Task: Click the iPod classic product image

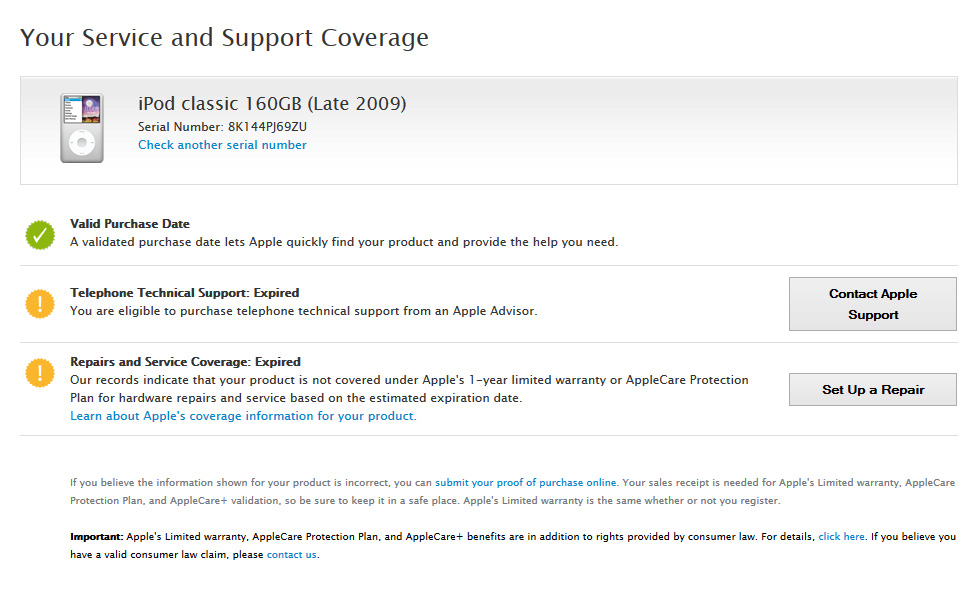Action: click(81, 128)
